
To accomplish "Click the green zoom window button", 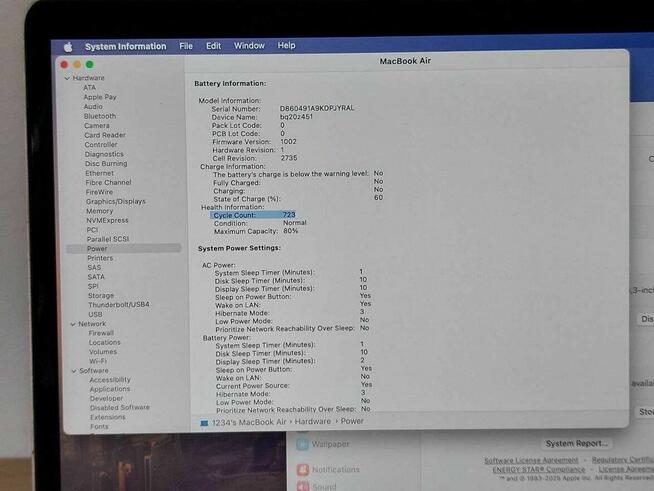I will [89, 64].
